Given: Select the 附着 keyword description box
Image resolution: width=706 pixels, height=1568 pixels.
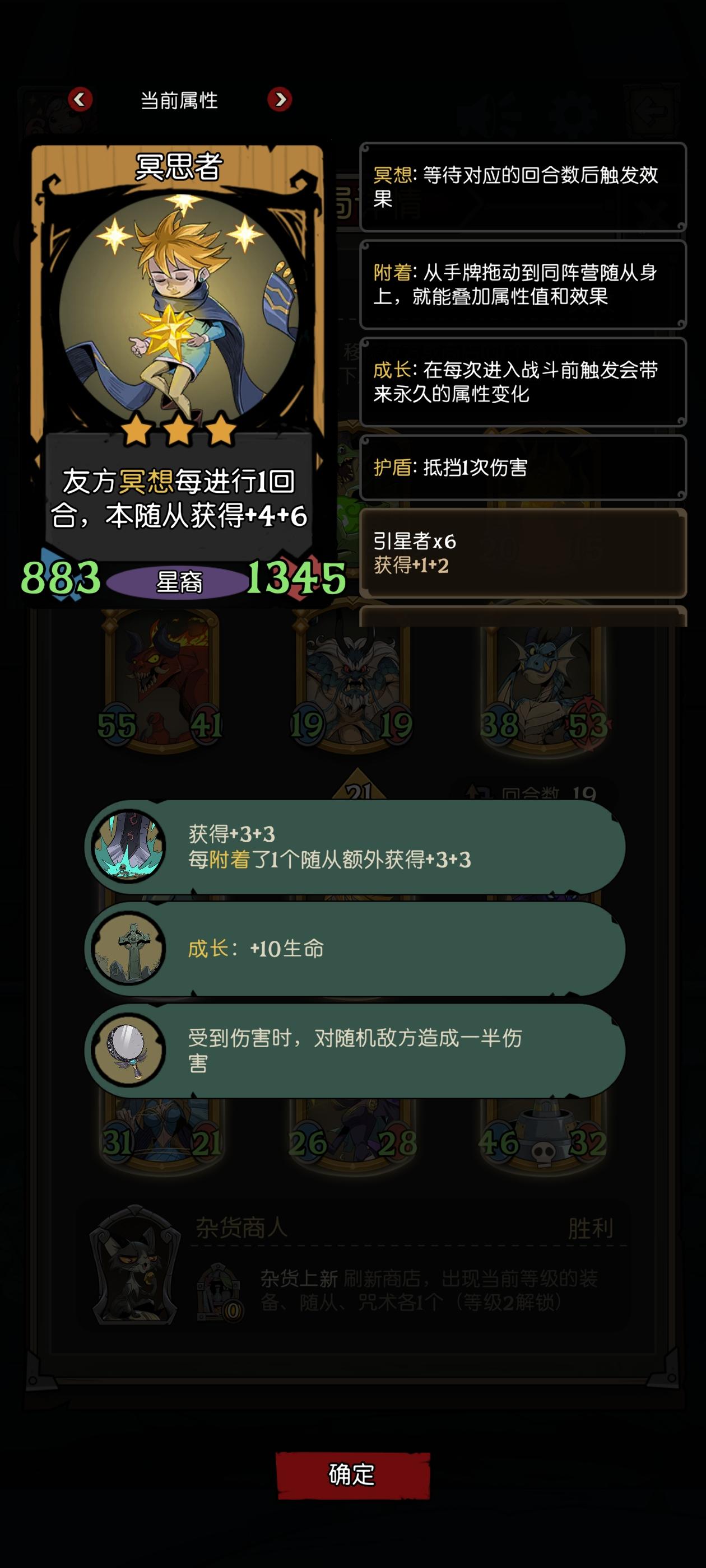Looking at the screenshot, I should pyautogui.click(x=523, y=284).
